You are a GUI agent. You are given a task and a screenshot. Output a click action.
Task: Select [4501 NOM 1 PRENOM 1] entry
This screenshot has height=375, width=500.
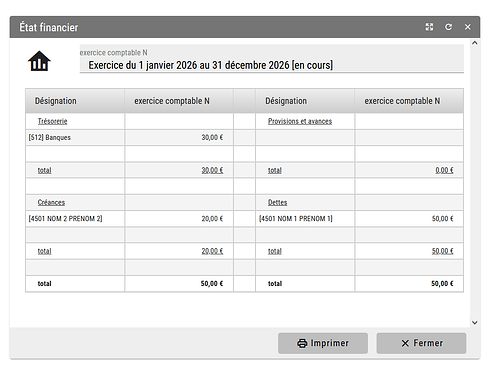click(x=296, y=219)
